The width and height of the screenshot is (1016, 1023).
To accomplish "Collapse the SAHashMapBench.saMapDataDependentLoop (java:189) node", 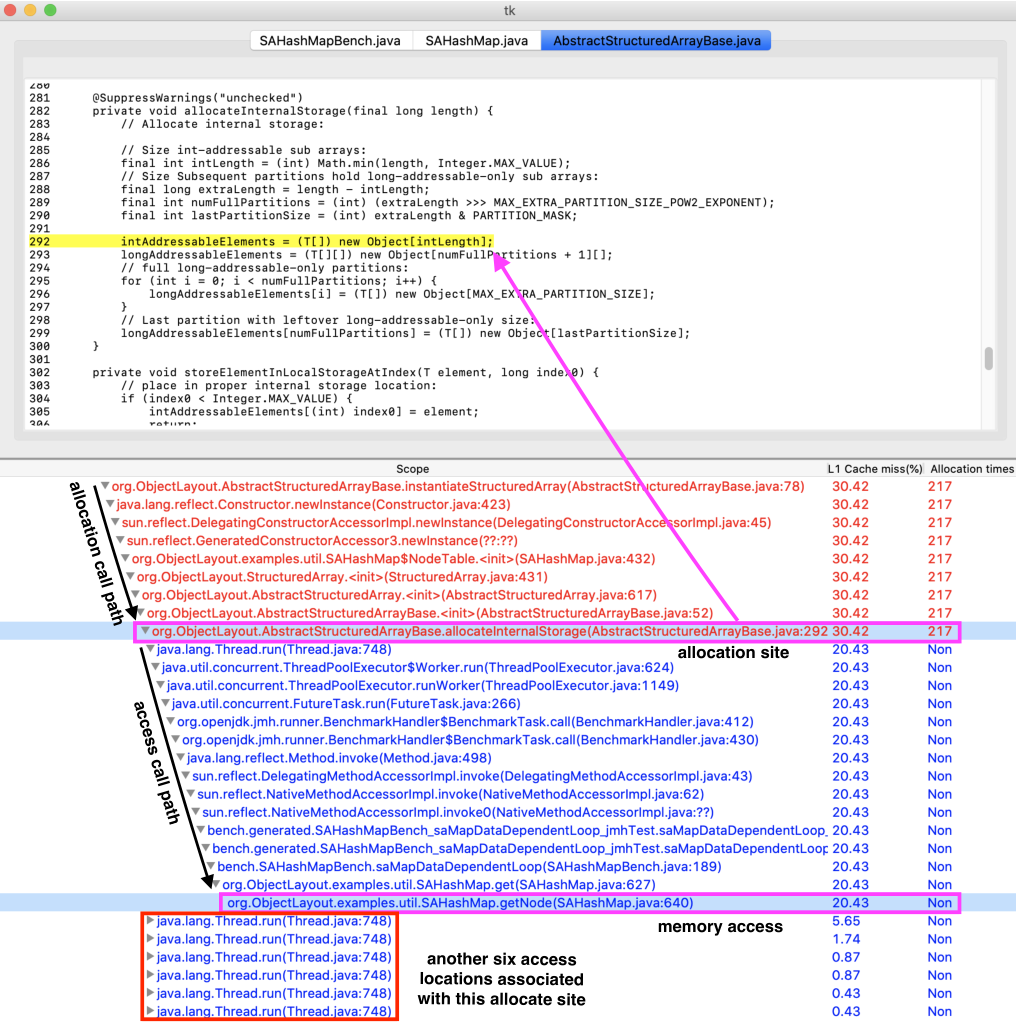I will click(x=211, y=866).
